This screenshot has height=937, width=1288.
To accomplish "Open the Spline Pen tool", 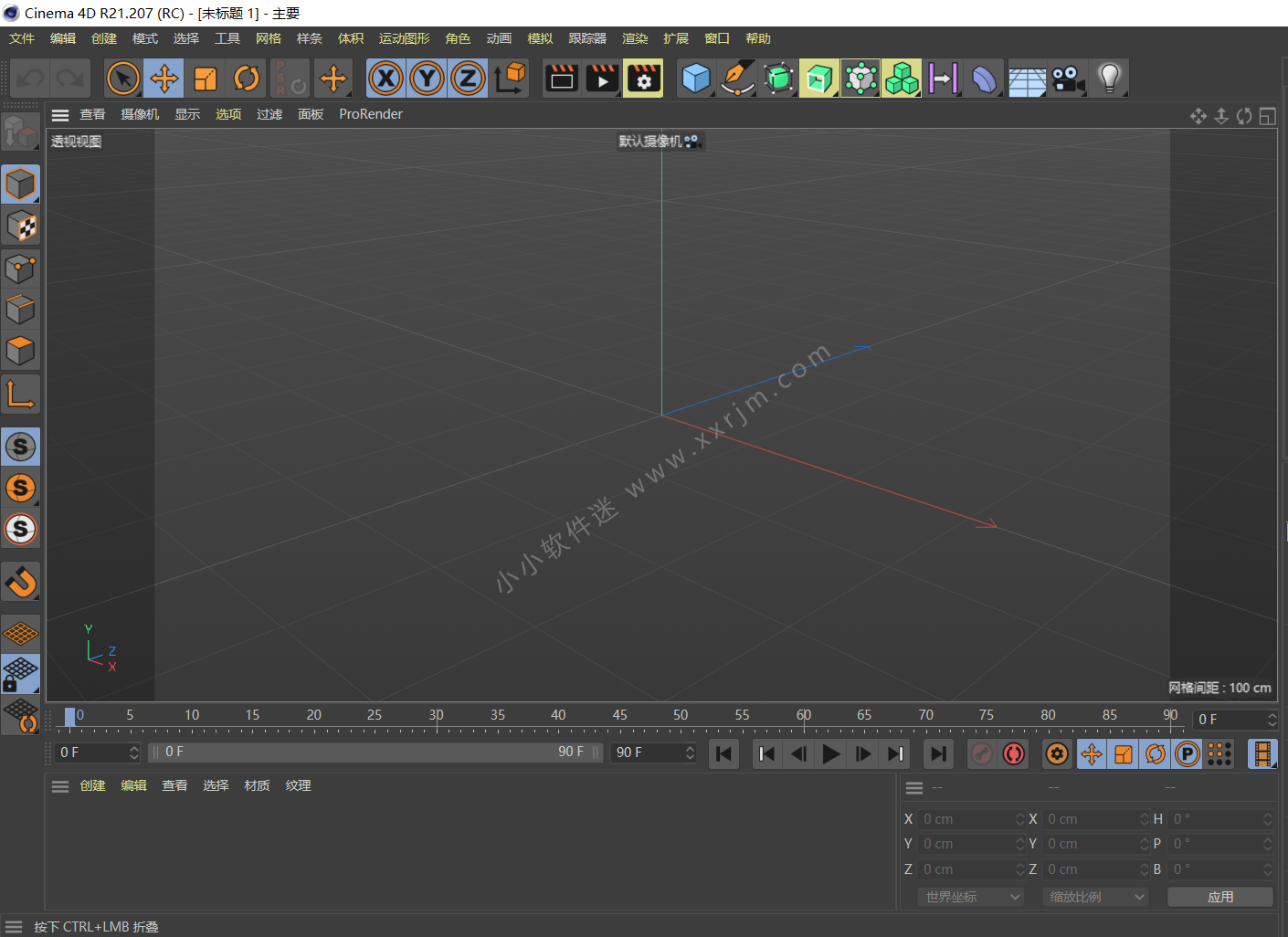I will pos(737,79).
